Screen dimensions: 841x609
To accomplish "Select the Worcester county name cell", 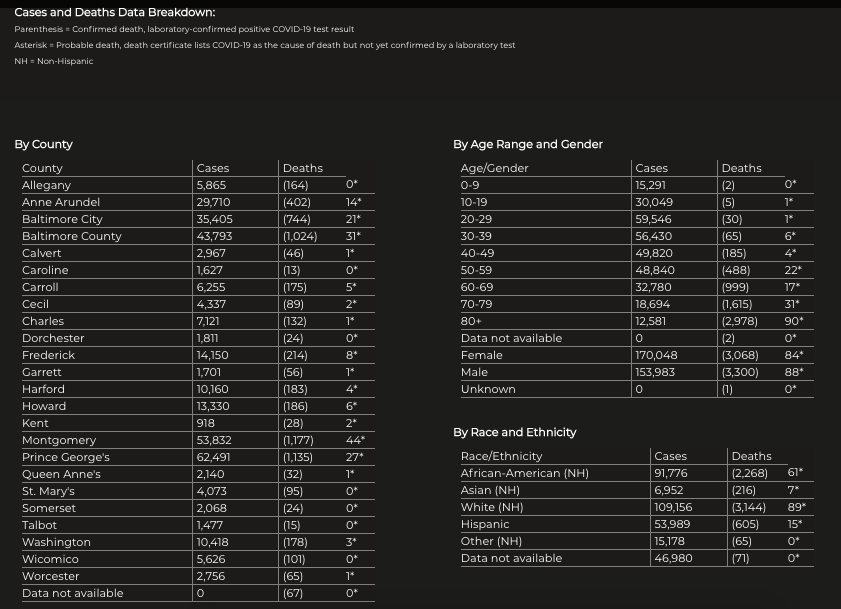I will point(50,576).
